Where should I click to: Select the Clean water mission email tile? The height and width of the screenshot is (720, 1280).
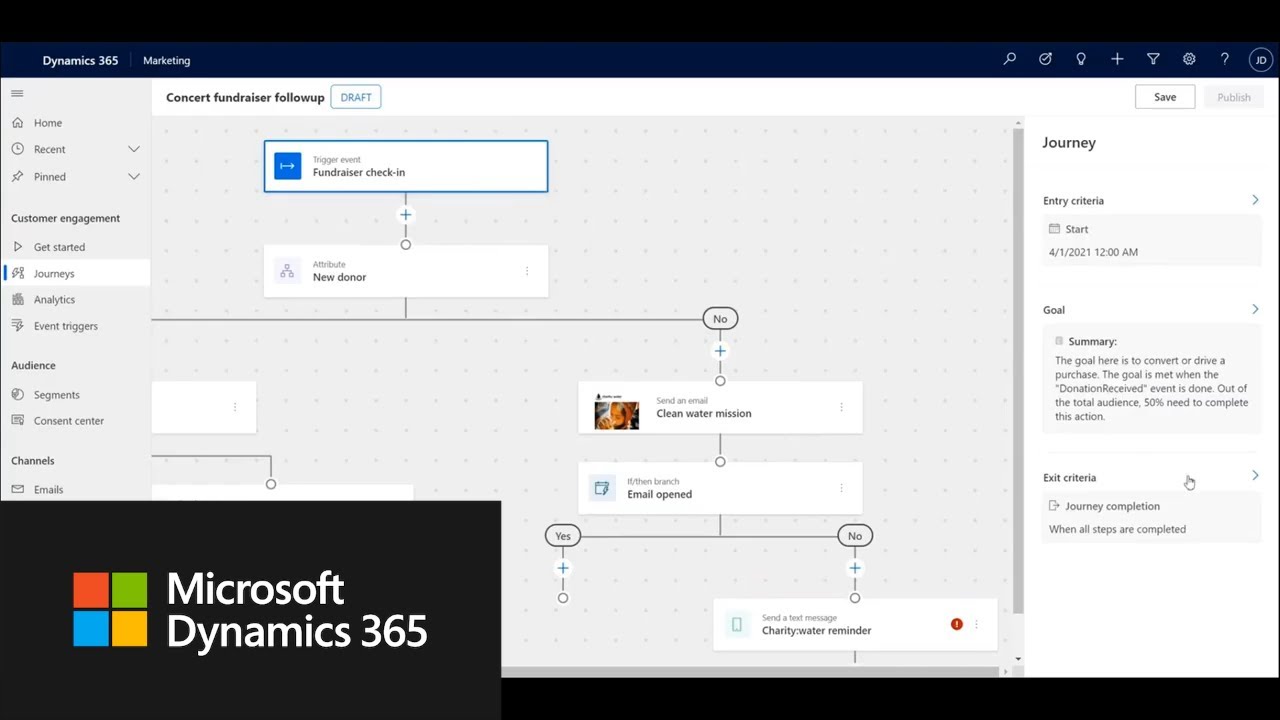pos(720,407)
